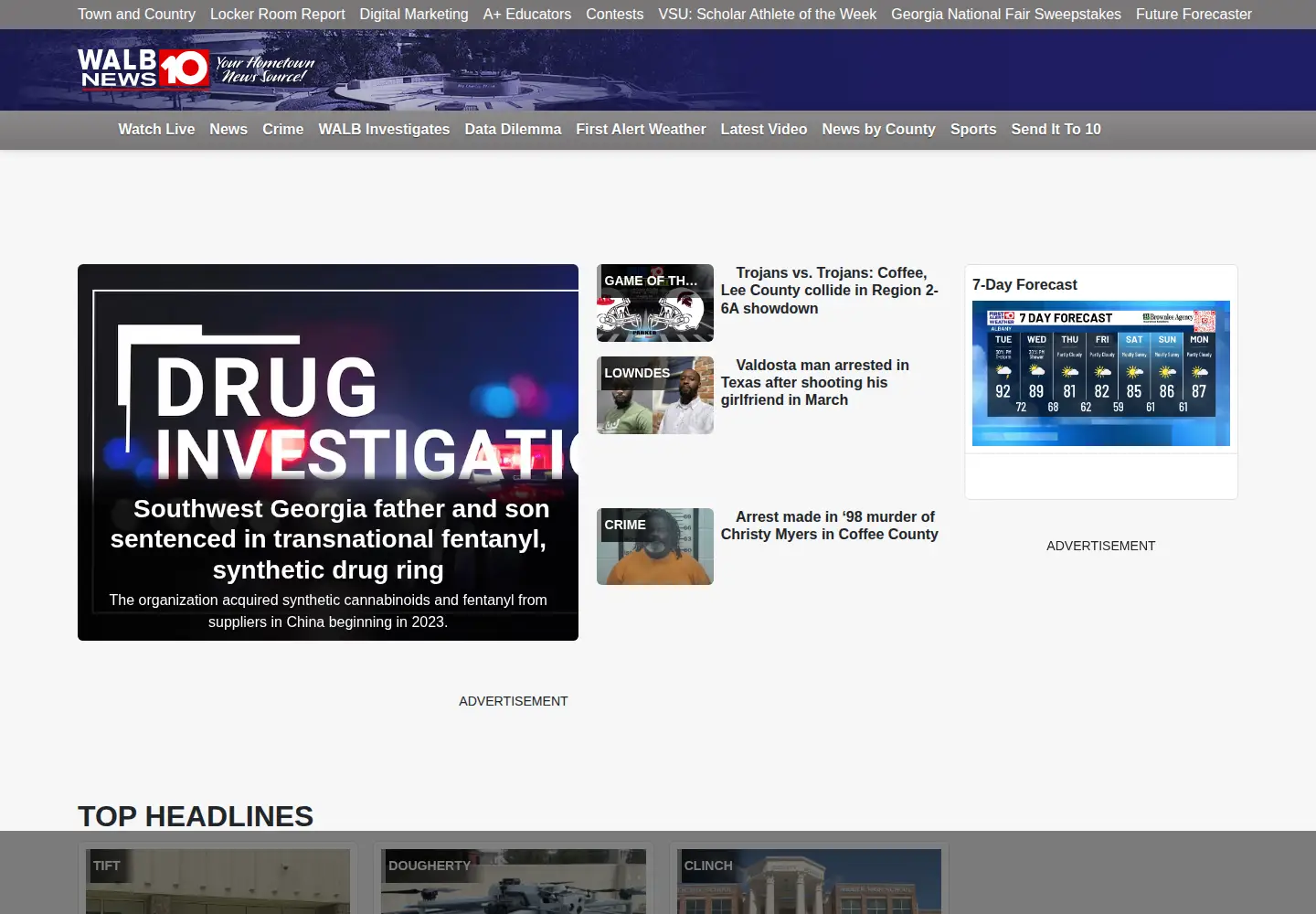Open Data Dilemma menu item

pyautogui.click(x=513, y=130)
